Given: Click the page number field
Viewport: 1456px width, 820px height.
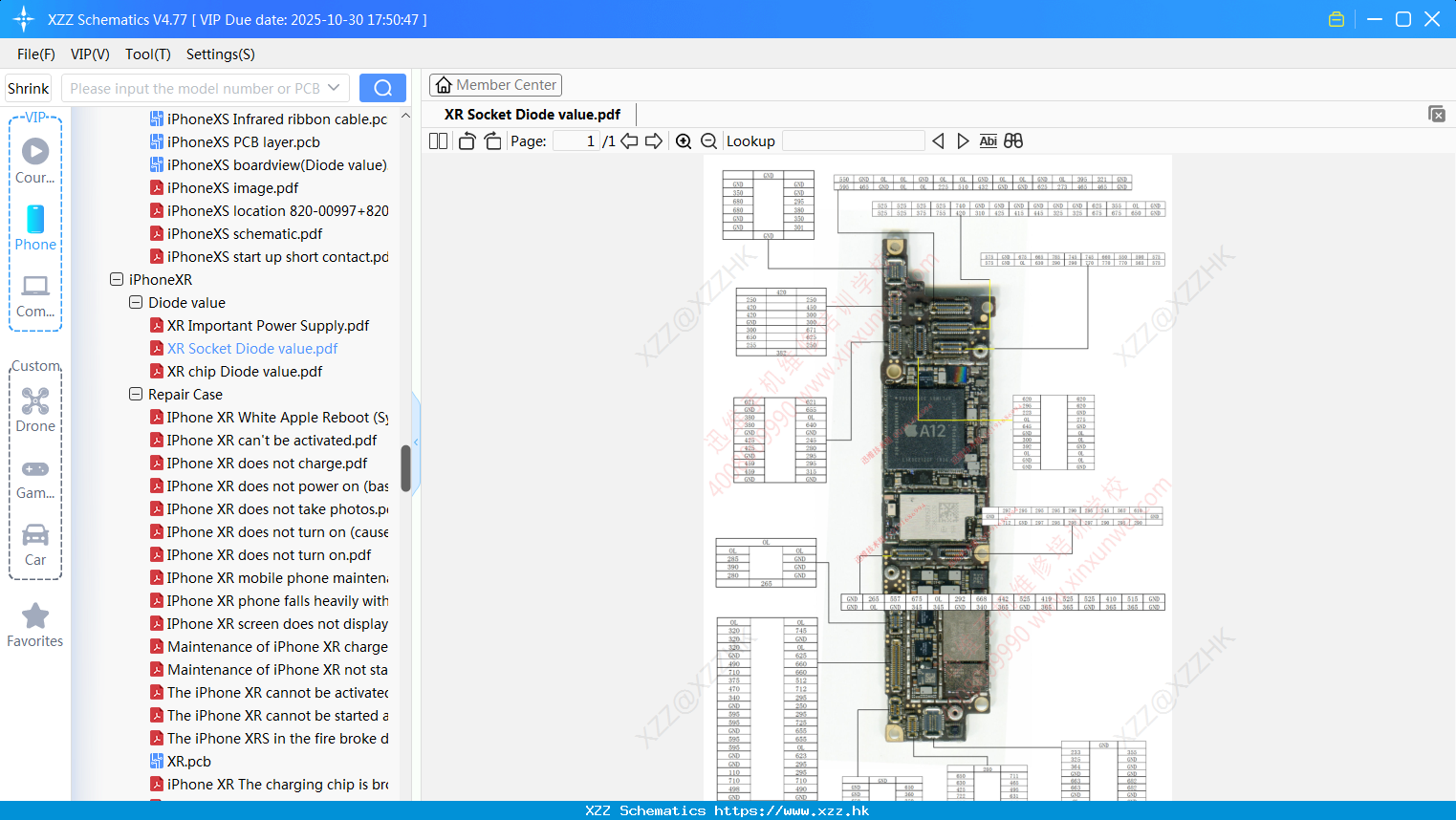Looking at the screenshot, I should [x=576, y=141].
